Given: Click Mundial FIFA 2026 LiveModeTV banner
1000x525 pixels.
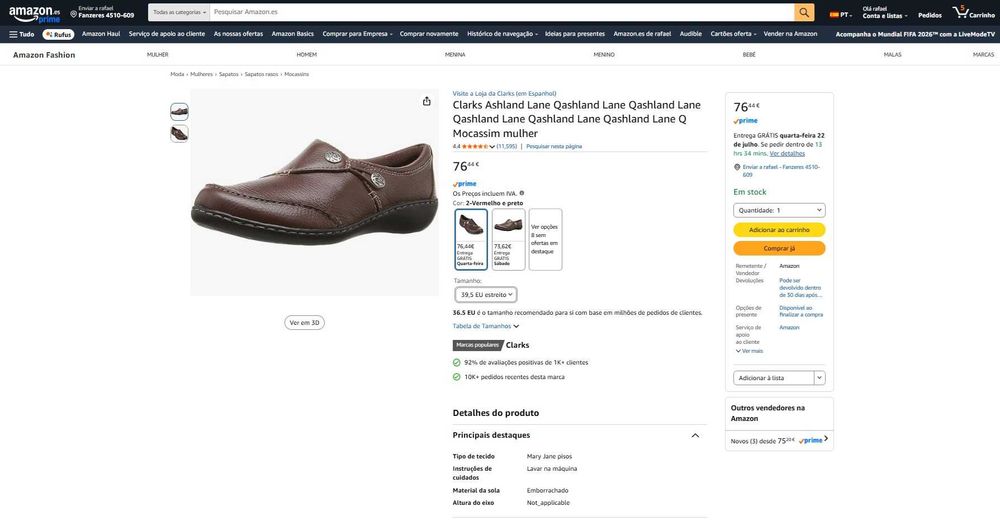Looking at the screenshot, I should coord(915,34).
